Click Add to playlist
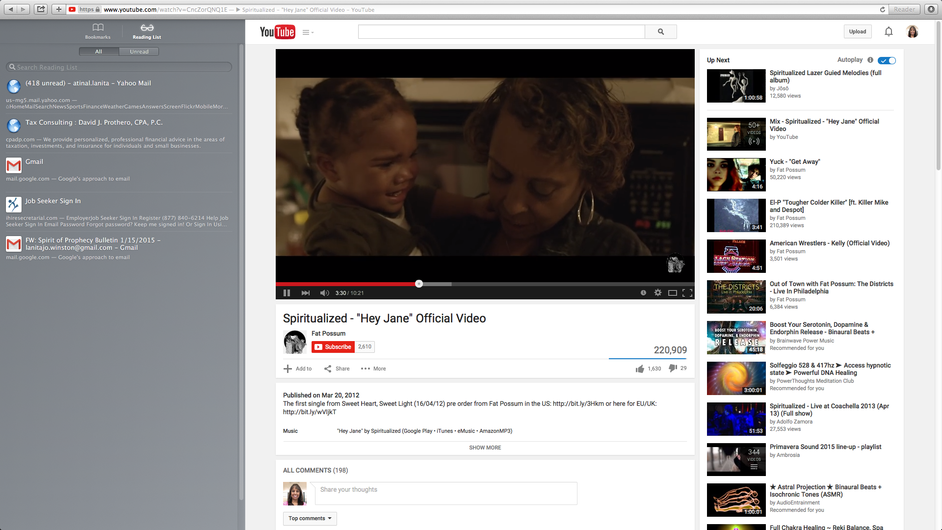 click(x=297, y=368)
